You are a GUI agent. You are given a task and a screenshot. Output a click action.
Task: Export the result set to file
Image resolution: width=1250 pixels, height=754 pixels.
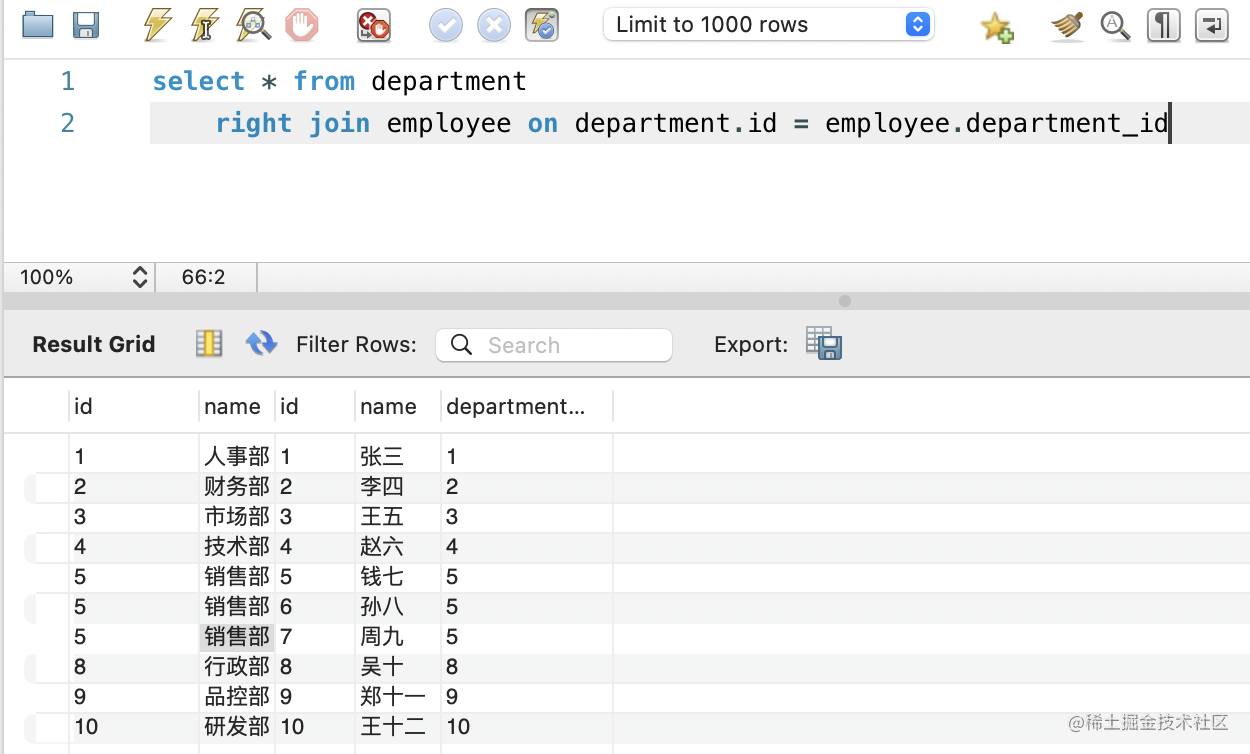pos(824,344)
